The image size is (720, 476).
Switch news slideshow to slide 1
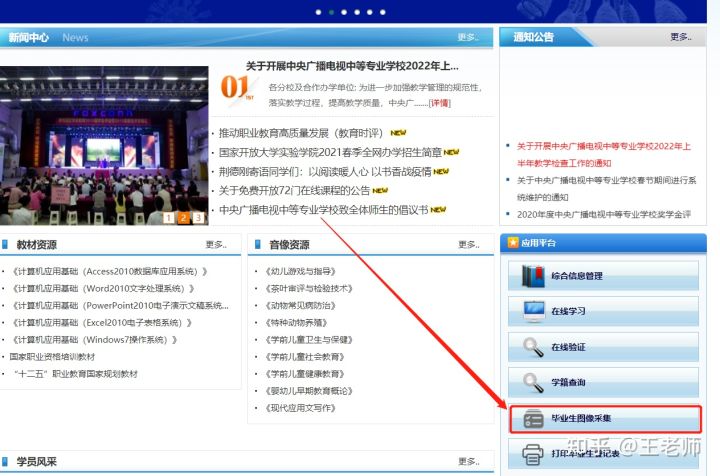(169, 217)
